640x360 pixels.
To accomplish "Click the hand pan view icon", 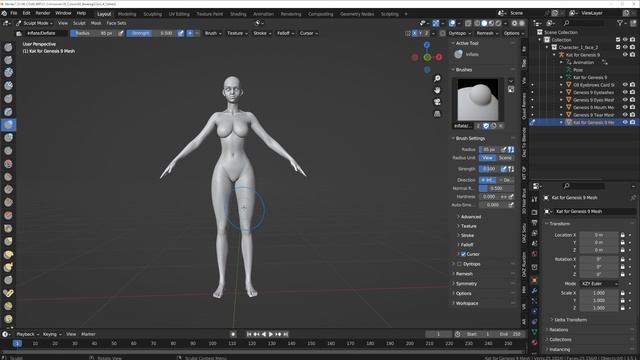I will pyautogui.click(x=437, y=90).
